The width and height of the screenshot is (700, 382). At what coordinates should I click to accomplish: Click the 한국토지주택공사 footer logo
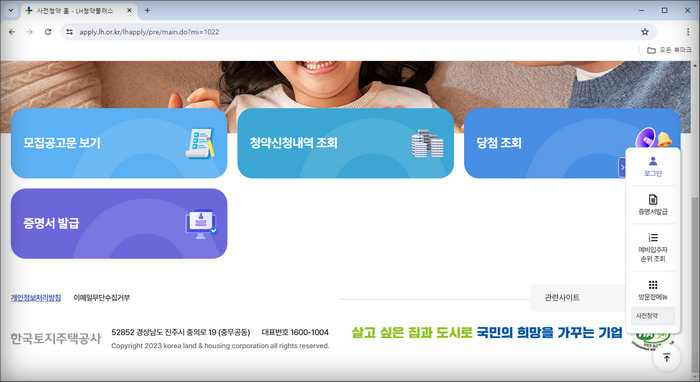click(56, 339)
